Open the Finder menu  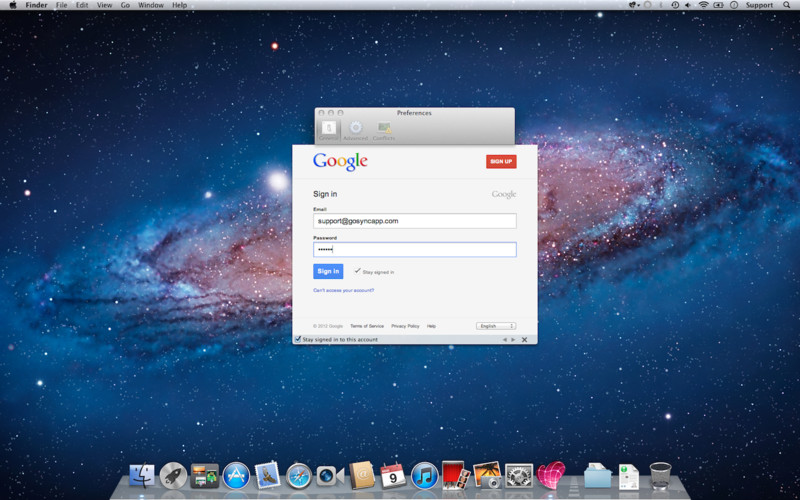[36, 5]
